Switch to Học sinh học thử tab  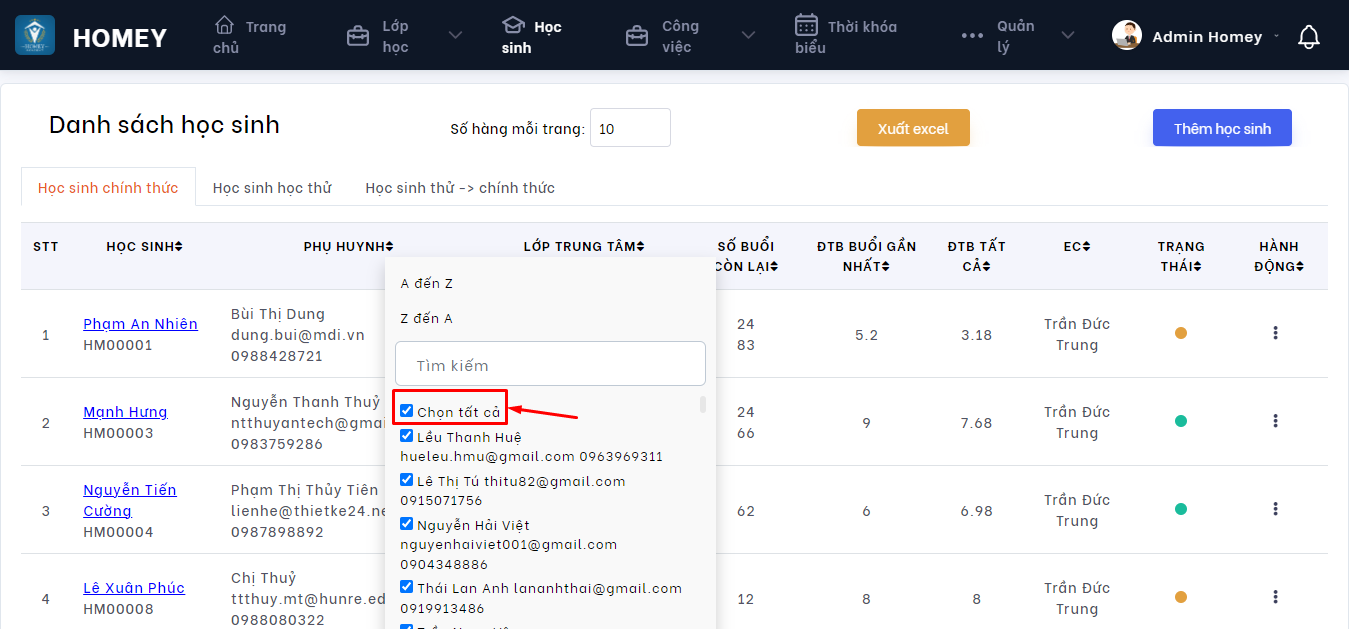(x=272, y=188)
